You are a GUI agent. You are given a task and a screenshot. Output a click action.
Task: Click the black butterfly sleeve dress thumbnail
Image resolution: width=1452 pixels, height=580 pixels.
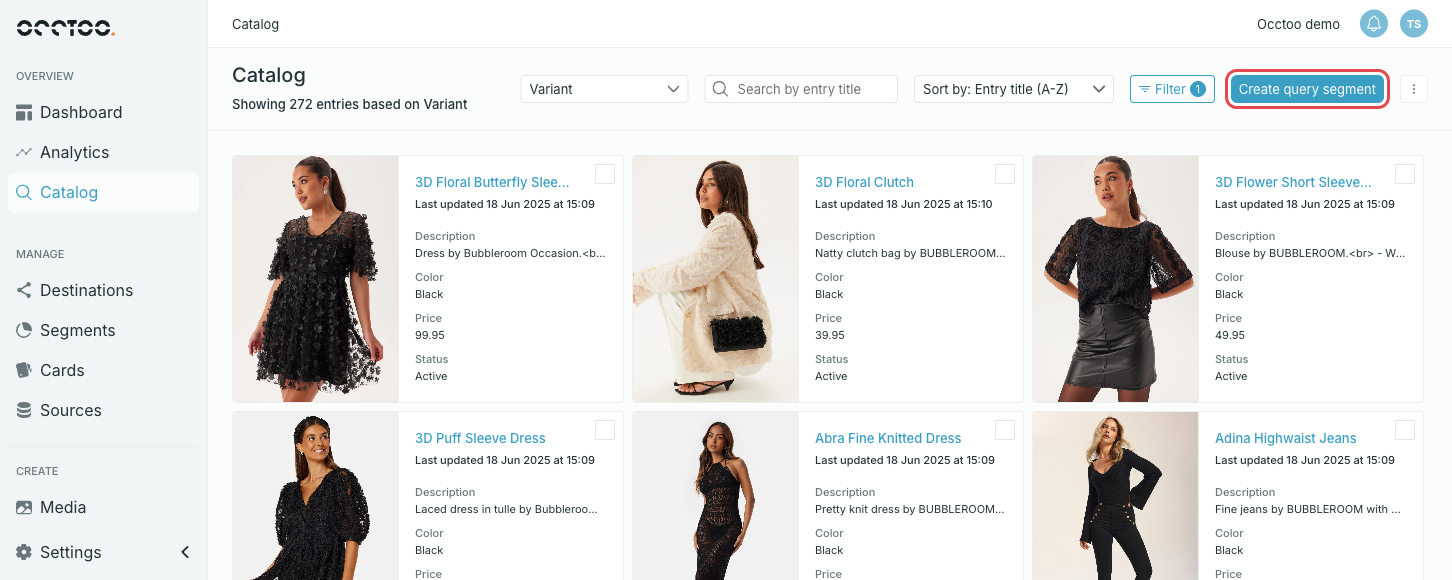[x=316, y=279]
